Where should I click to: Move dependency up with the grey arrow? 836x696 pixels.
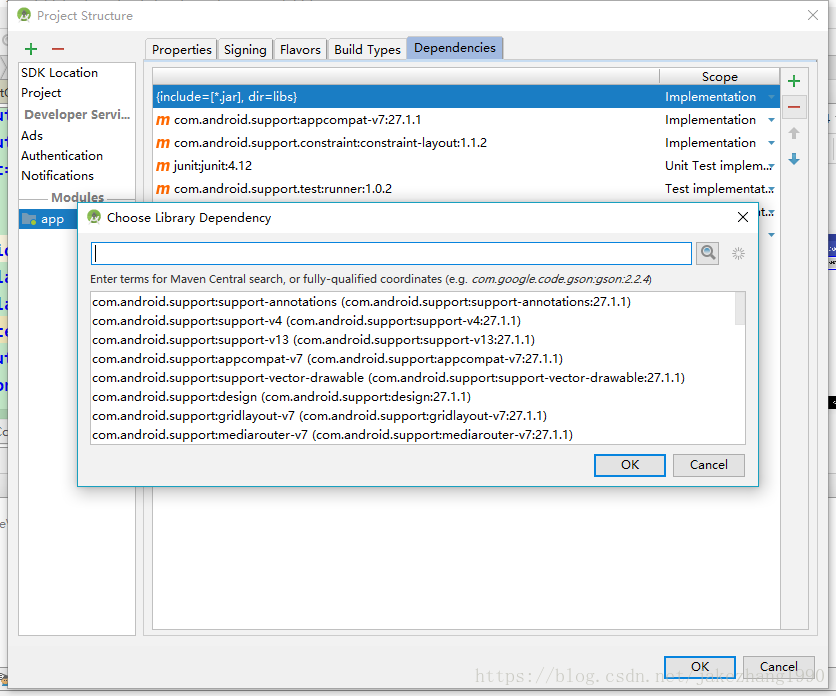pyautogui.click(x=794, y=133)
